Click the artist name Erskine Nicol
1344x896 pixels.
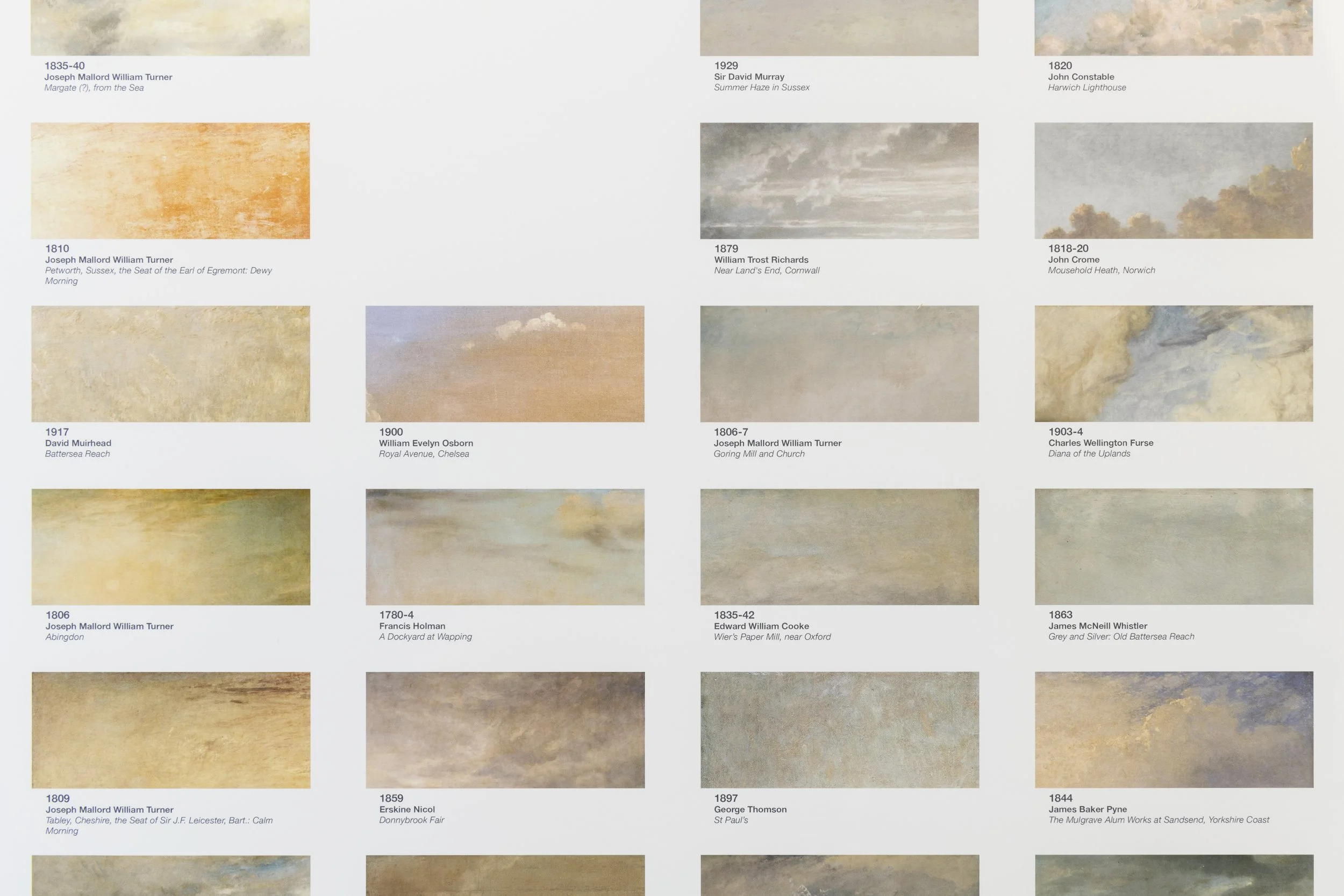(x=407, y=809)
